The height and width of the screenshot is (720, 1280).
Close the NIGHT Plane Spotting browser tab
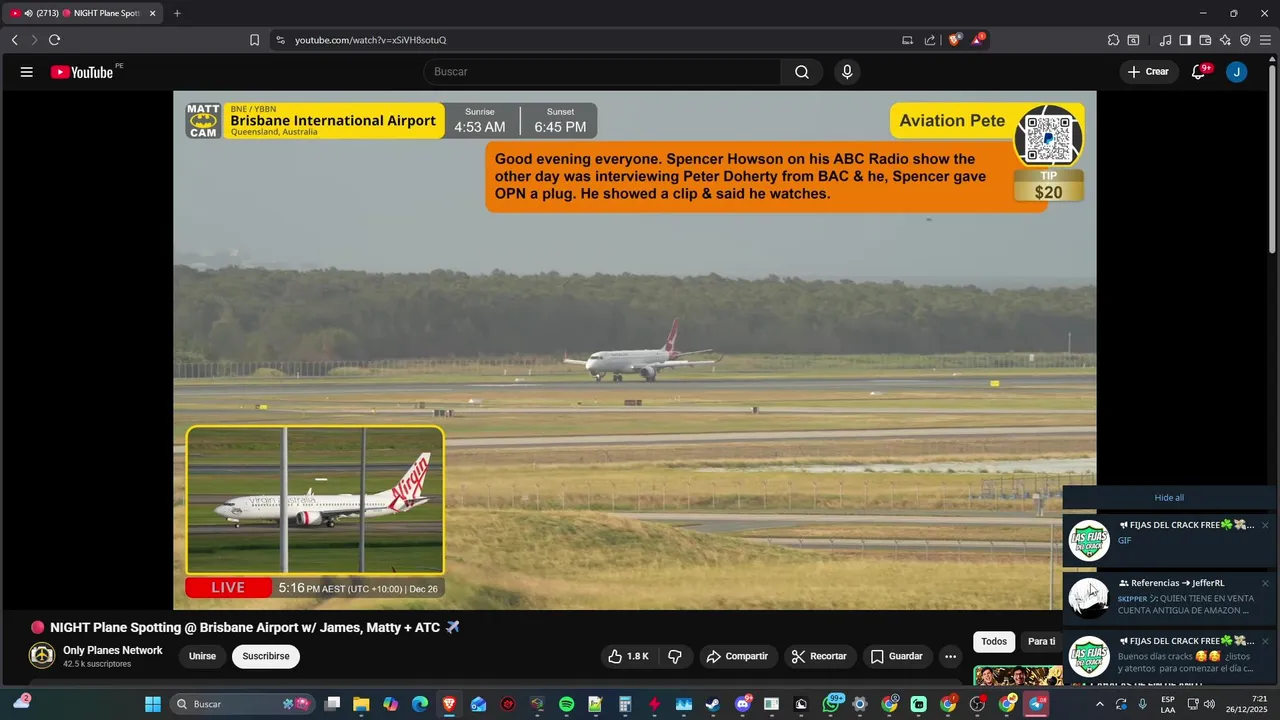coord(153,13)
